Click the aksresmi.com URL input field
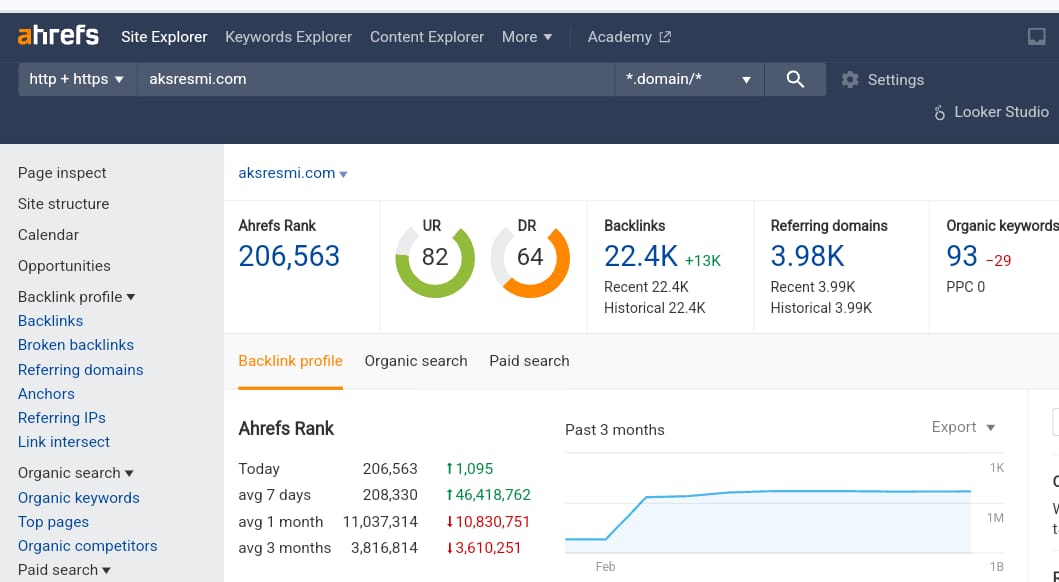Viewport: 1059px width, 582px height. tap(375, 79)
